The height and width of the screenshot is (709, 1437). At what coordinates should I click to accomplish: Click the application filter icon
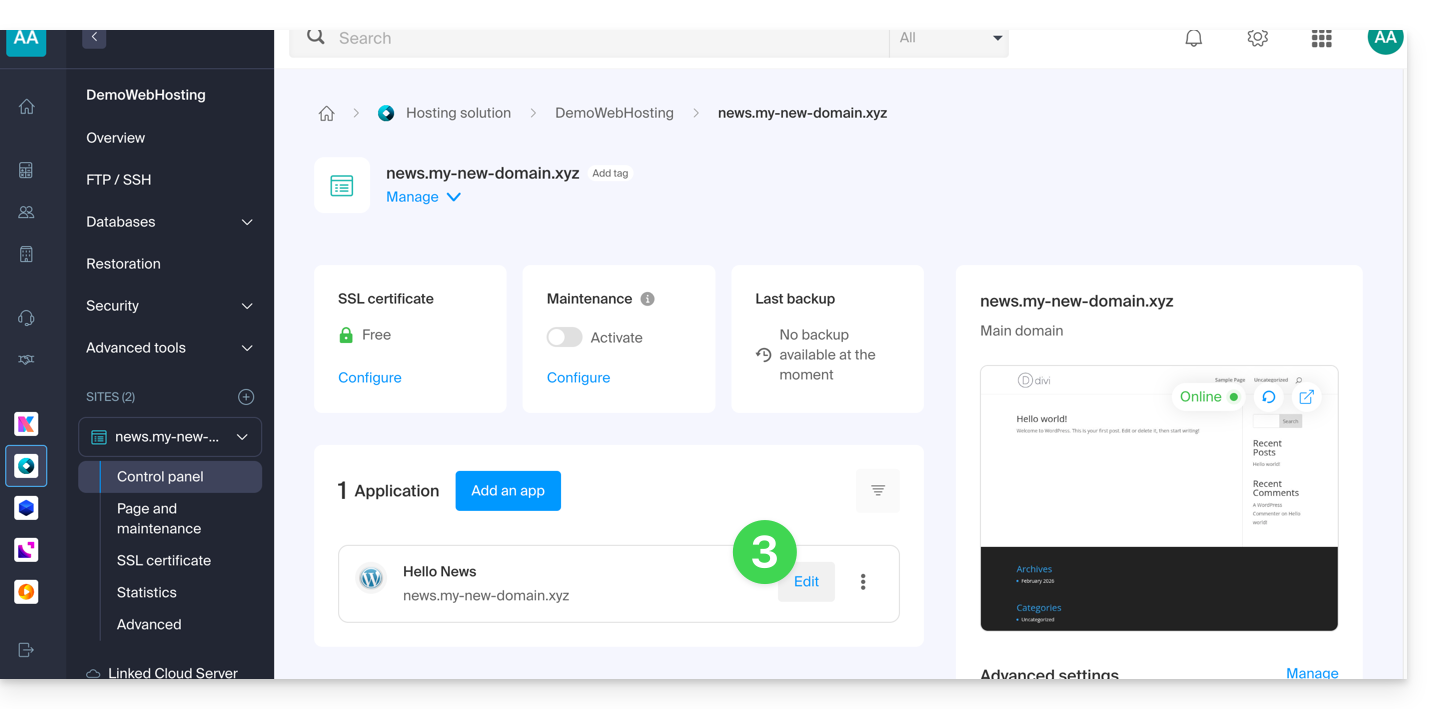877,490
